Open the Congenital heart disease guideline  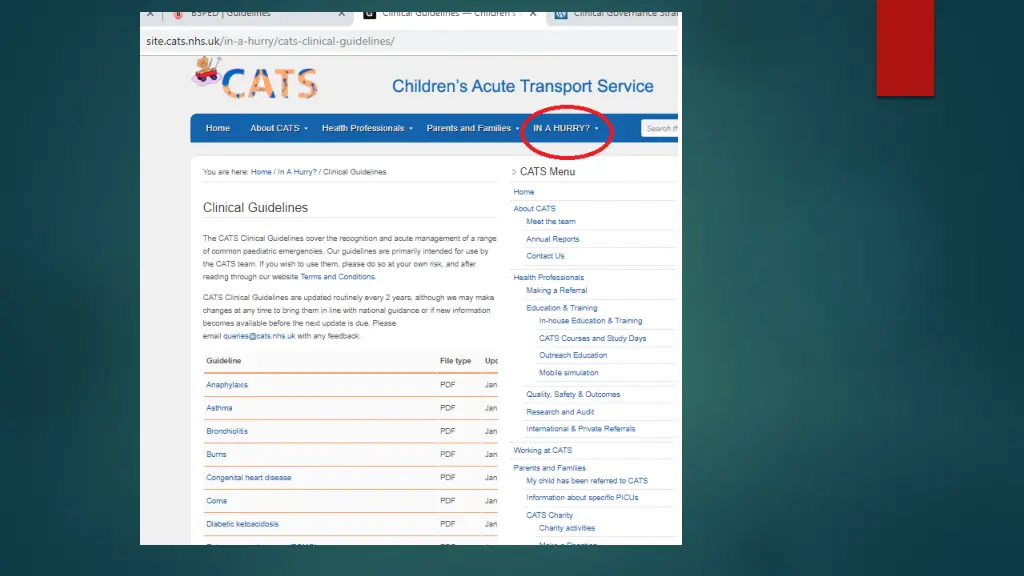pos(248,477)
